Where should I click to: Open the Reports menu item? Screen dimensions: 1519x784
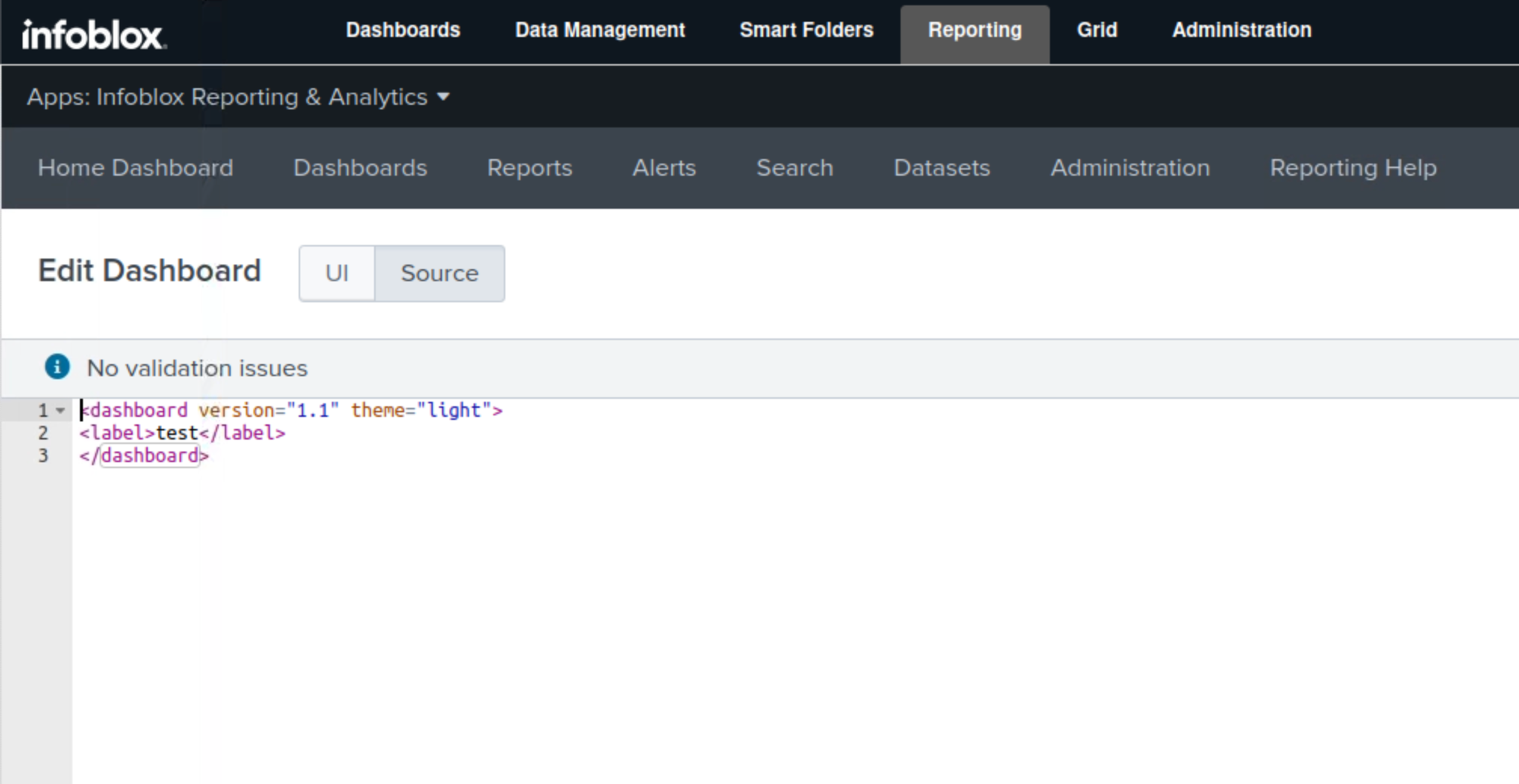tap(529, 167)
